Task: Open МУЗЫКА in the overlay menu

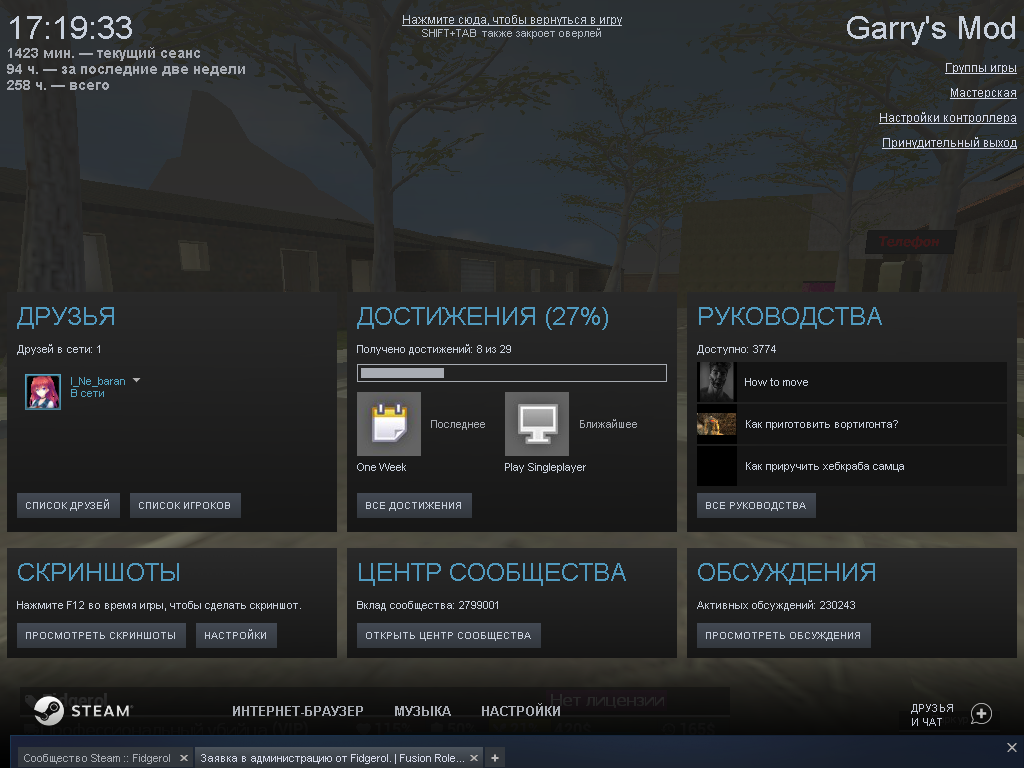Action: tap(423, 711)
